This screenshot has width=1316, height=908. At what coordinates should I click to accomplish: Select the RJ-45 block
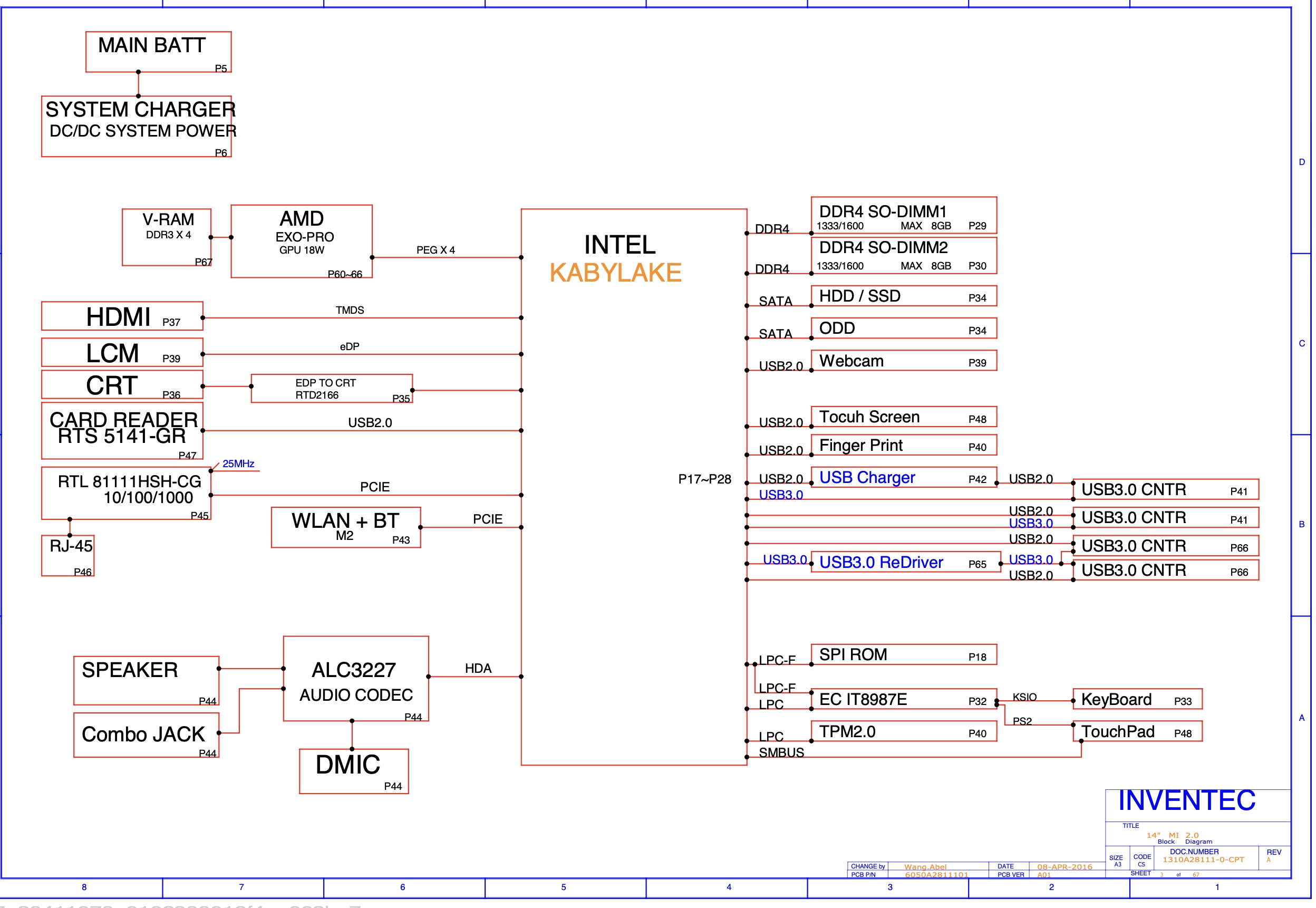click(x=67, y=556)
